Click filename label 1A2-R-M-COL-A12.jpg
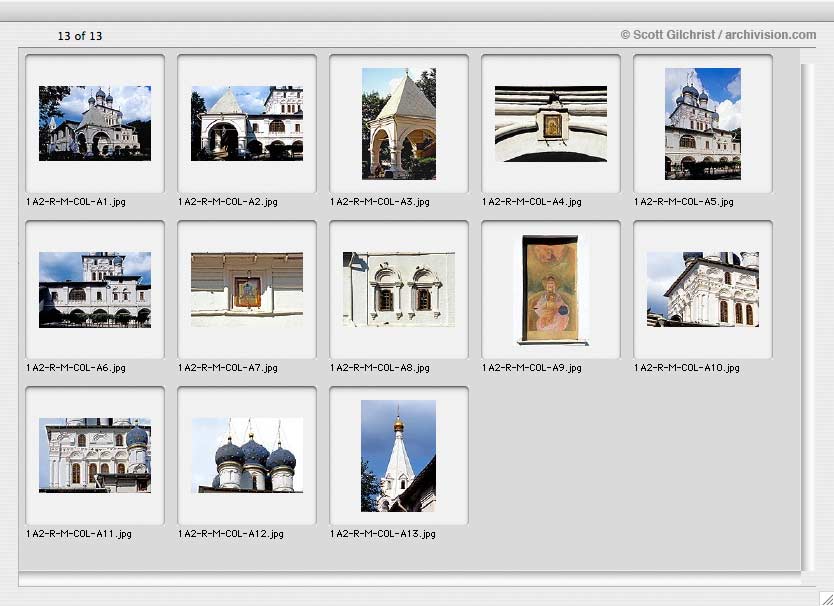Screen dimensions: 834x606 click(x=231, y=534)
